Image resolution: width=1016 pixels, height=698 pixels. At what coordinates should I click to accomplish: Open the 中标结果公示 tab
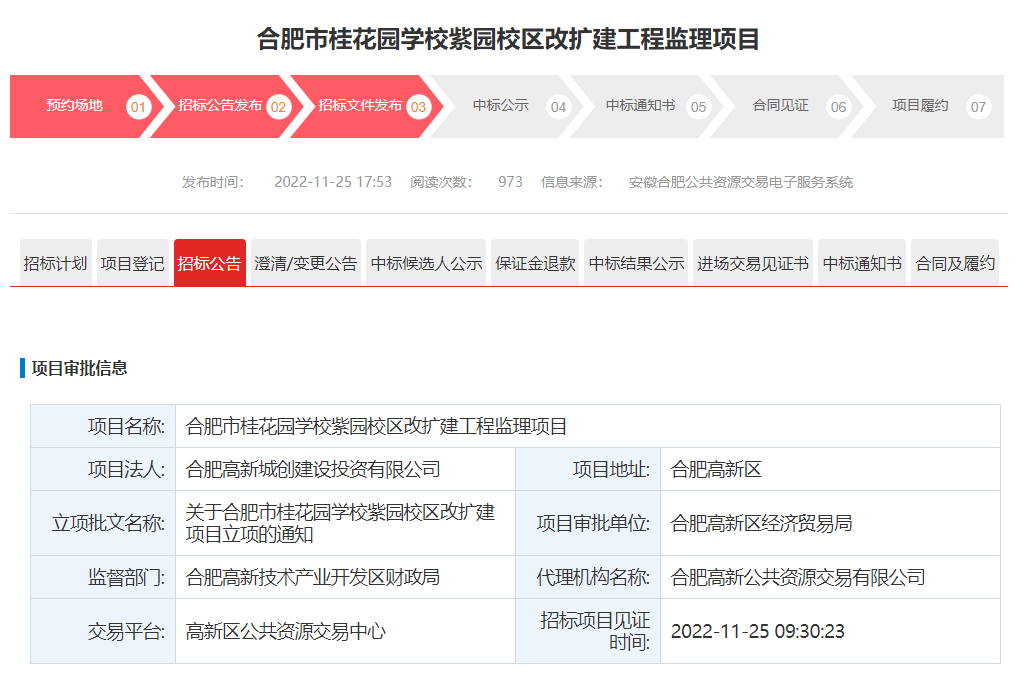636,263
